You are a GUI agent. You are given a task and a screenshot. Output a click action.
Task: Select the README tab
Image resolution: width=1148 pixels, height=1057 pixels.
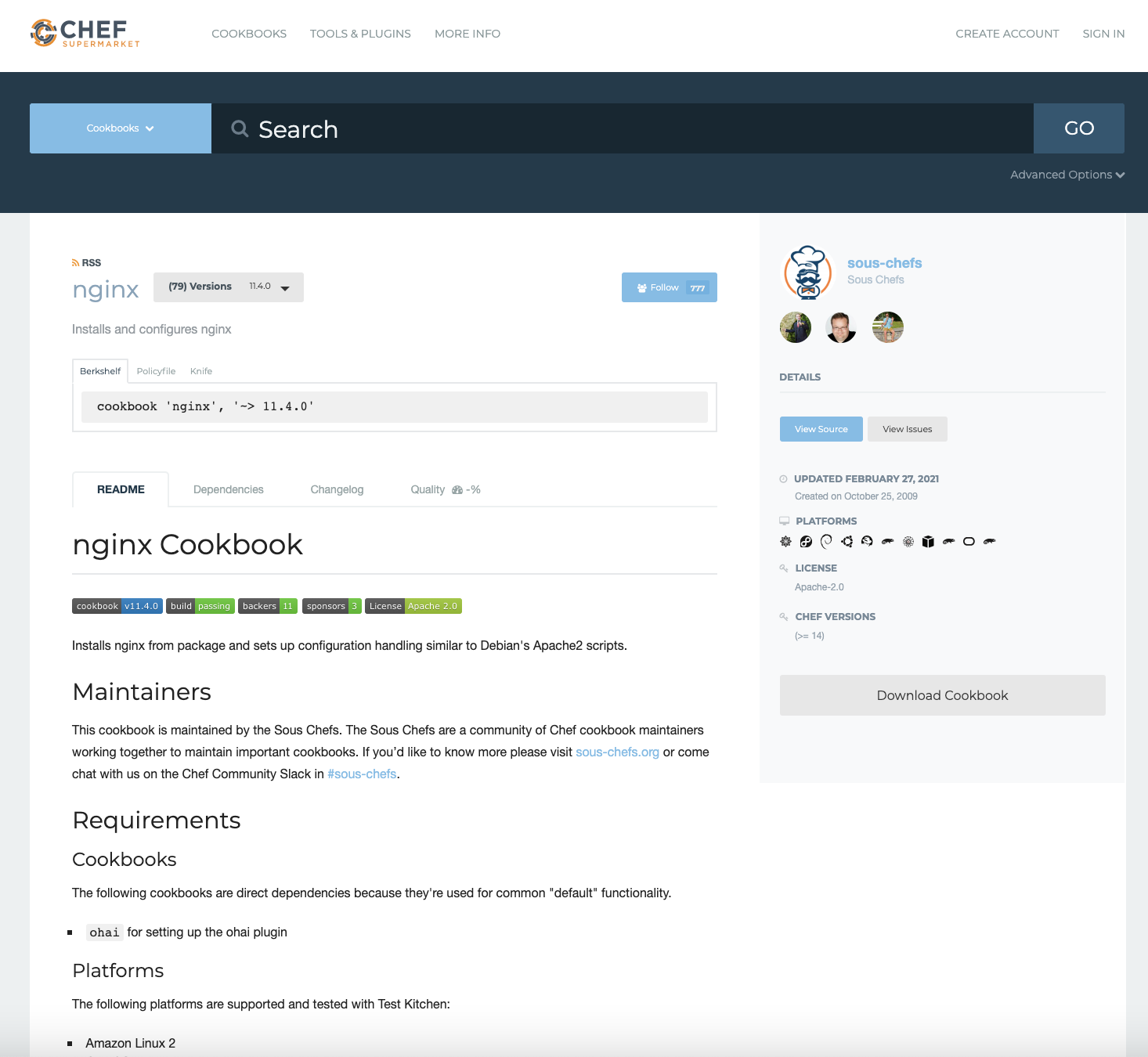coord(121,489)
